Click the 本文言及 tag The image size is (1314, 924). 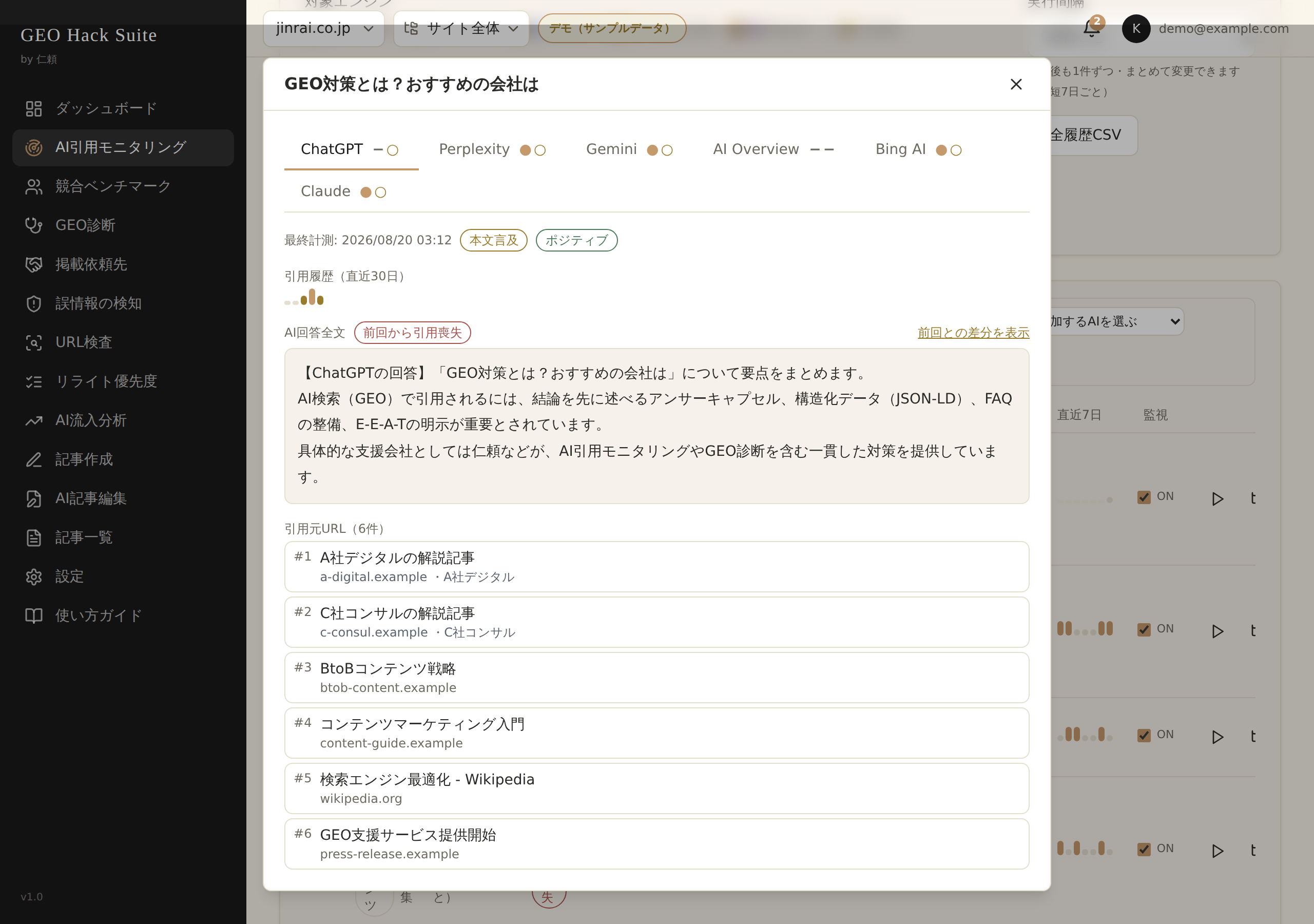tap(493, 240)
